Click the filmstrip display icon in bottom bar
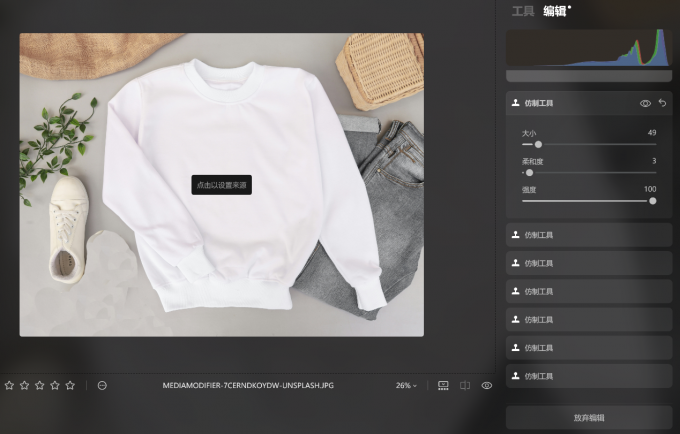The width and height of the screenshot is (680, 434). 443,385
